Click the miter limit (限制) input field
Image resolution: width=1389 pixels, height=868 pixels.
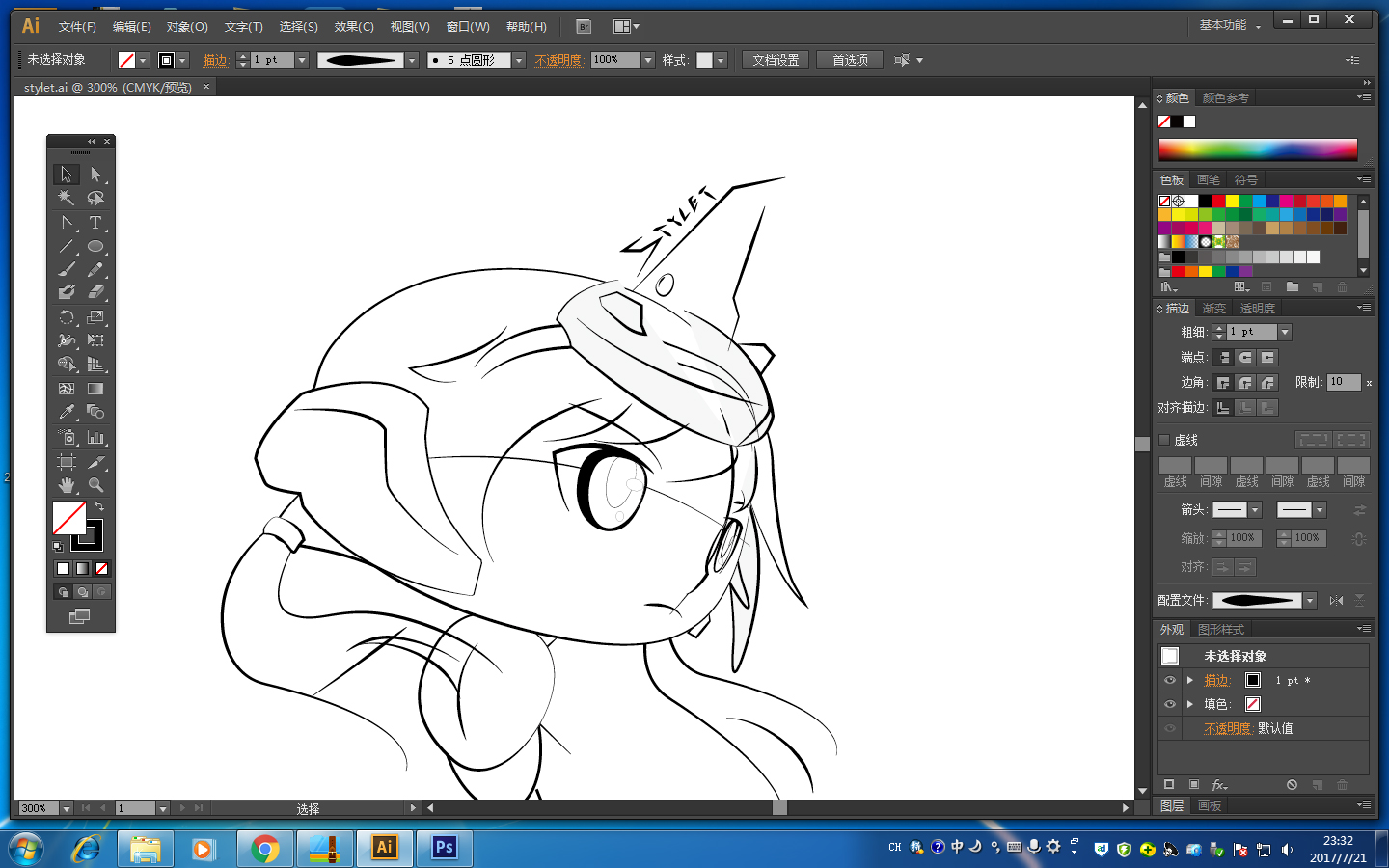1344,383
